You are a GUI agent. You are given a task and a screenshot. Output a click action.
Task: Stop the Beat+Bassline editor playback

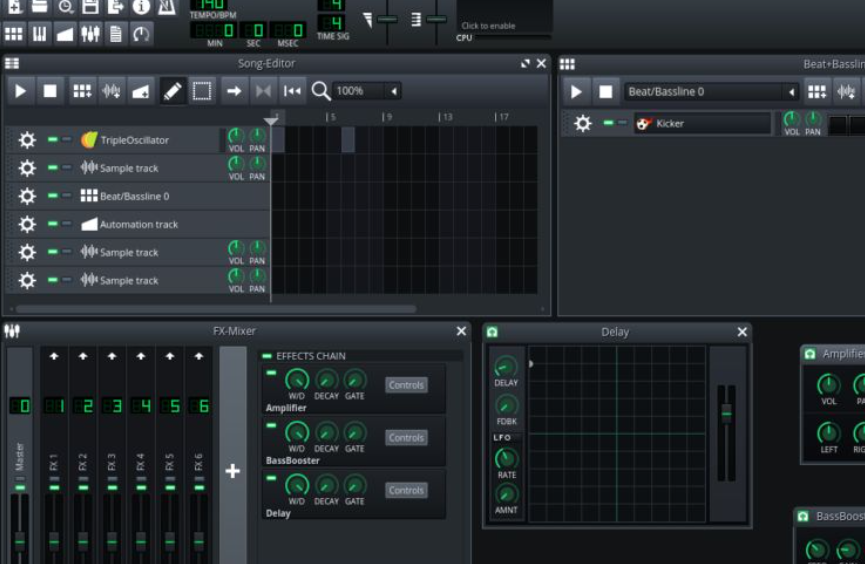click(605, 92)
